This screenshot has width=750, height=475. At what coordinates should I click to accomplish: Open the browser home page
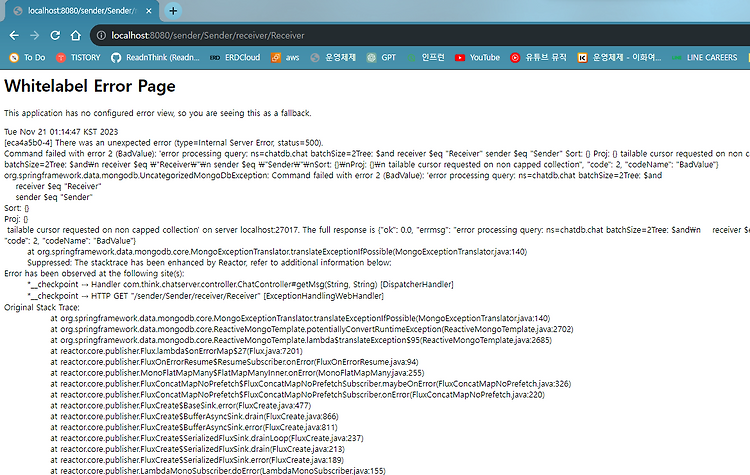point(76,35)
